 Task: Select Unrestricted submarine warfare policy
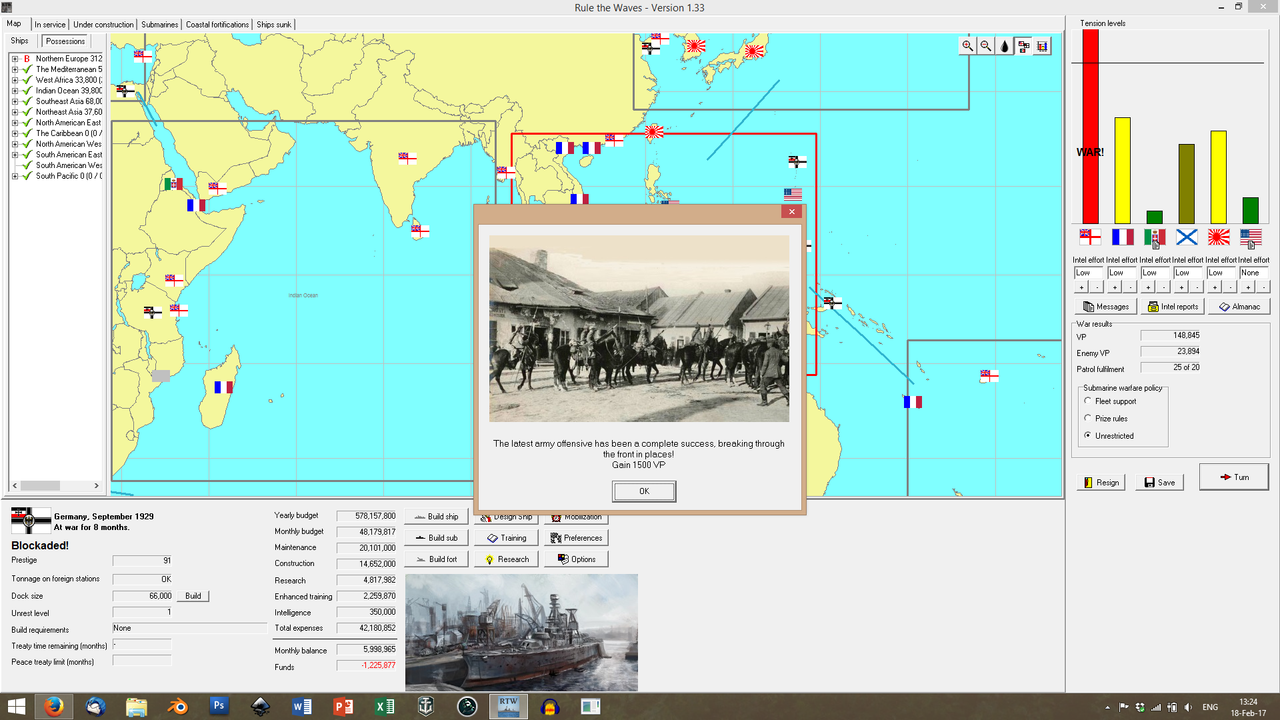1088,434
